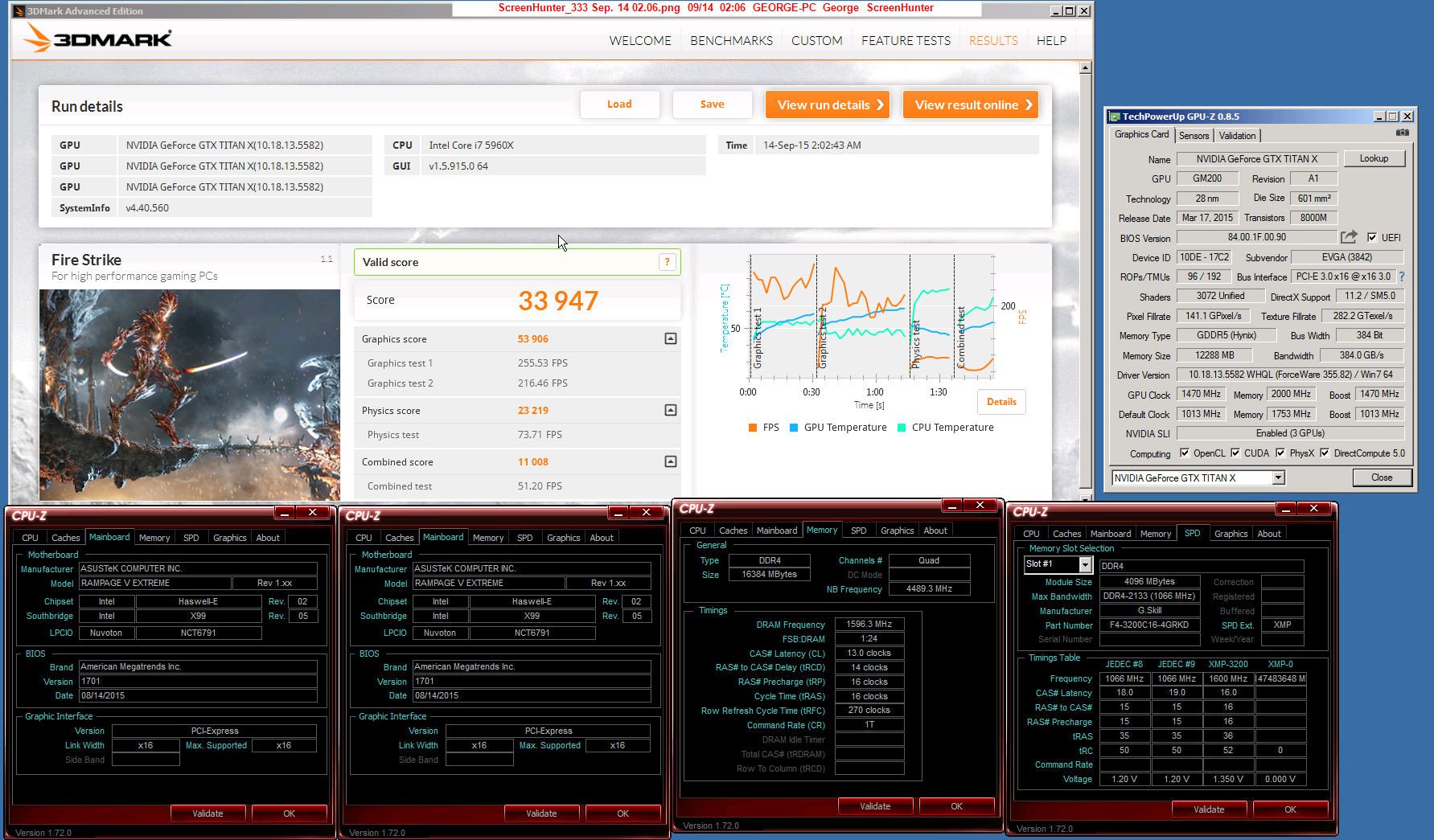Screen dimensions: 1434x840
Task: Toggle the UEFI checkbox in GPU-Z
Action: (x=1372, y=237)
